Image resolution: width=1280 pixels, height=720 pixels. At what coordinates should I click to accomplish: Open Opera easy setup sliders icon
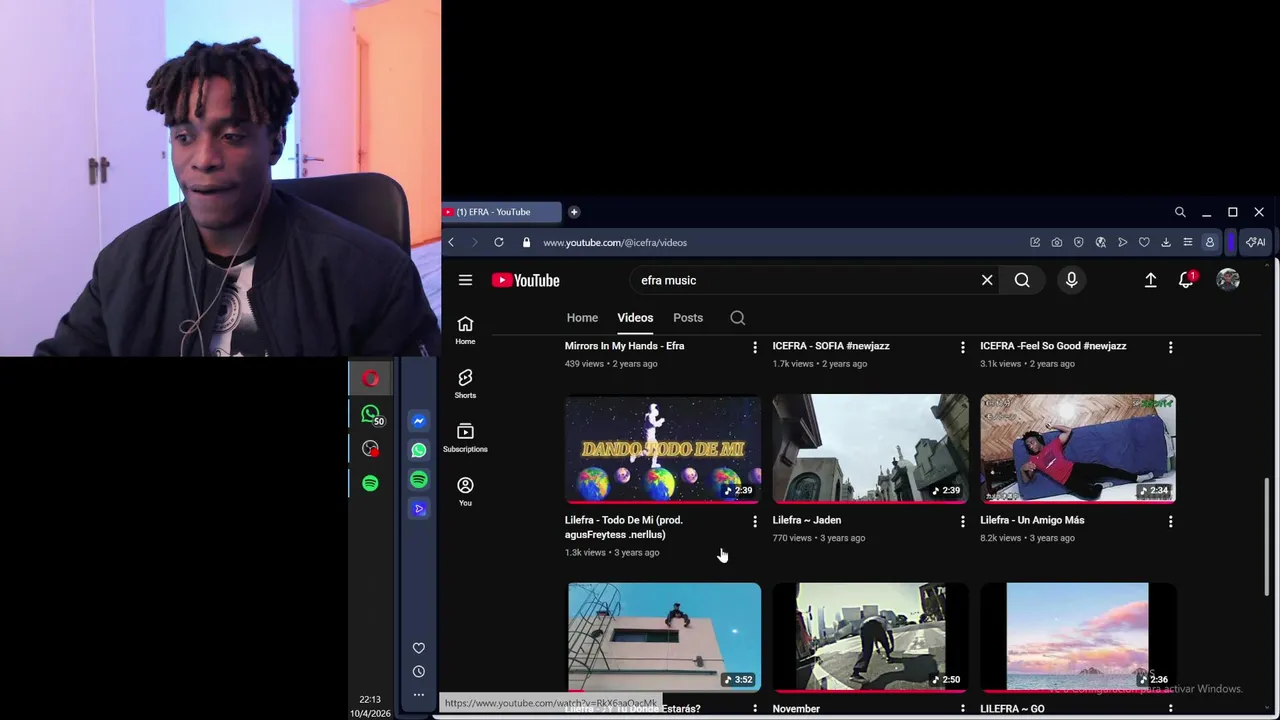coord(1188,242)
